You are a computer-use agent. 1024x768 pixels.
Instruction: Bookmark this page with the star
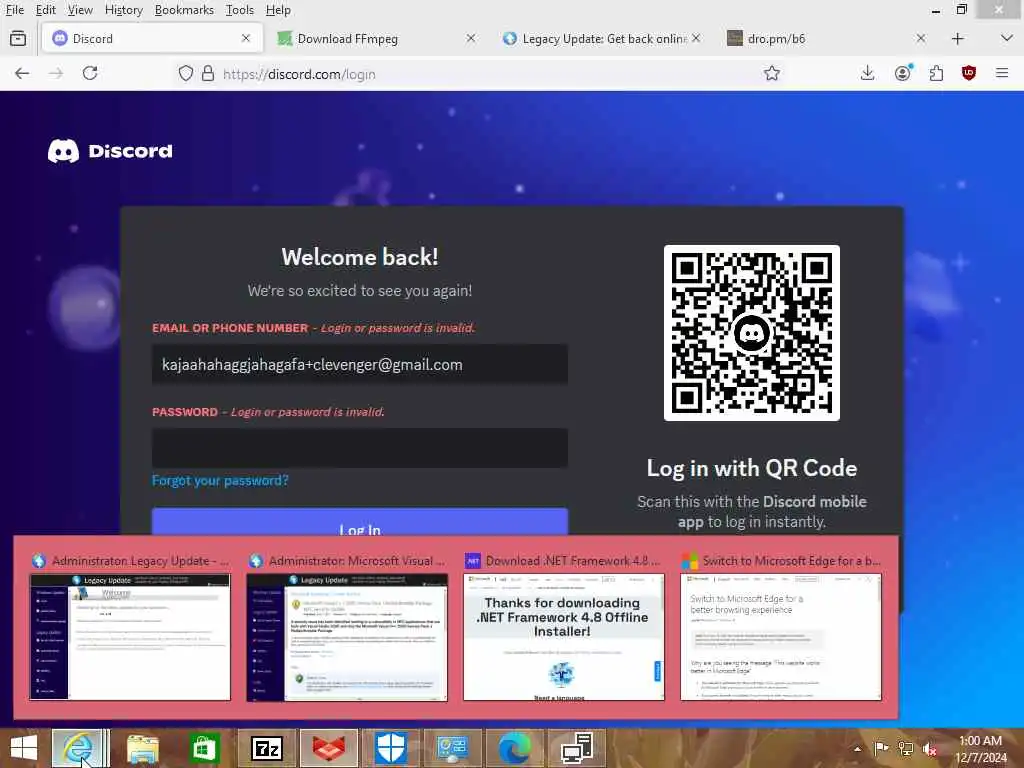(772, 73)
